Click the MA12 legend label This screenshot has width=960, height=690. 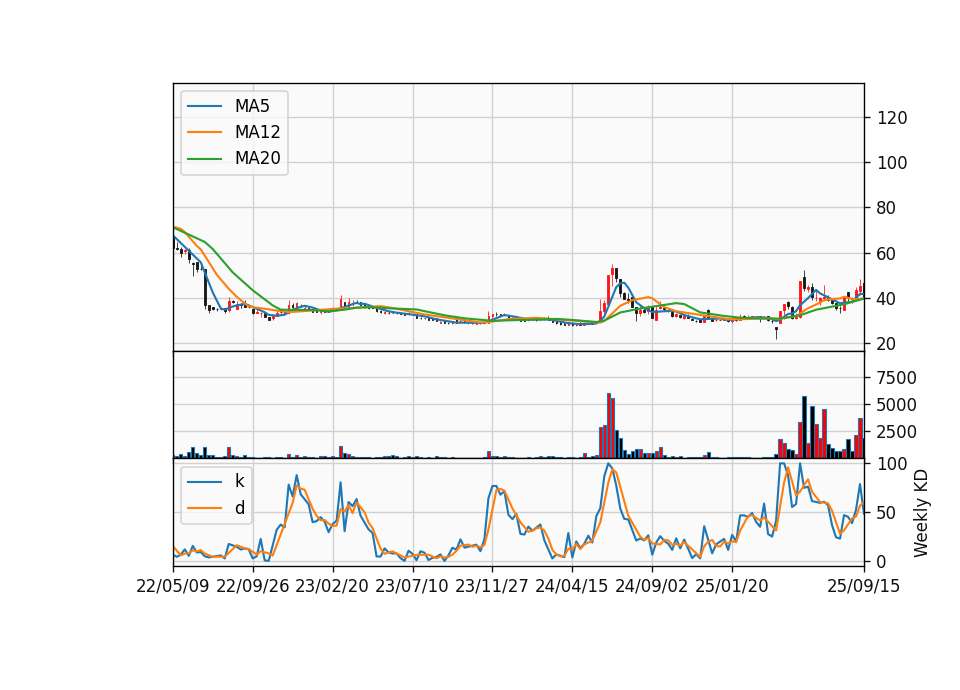(x=257, y=132)
